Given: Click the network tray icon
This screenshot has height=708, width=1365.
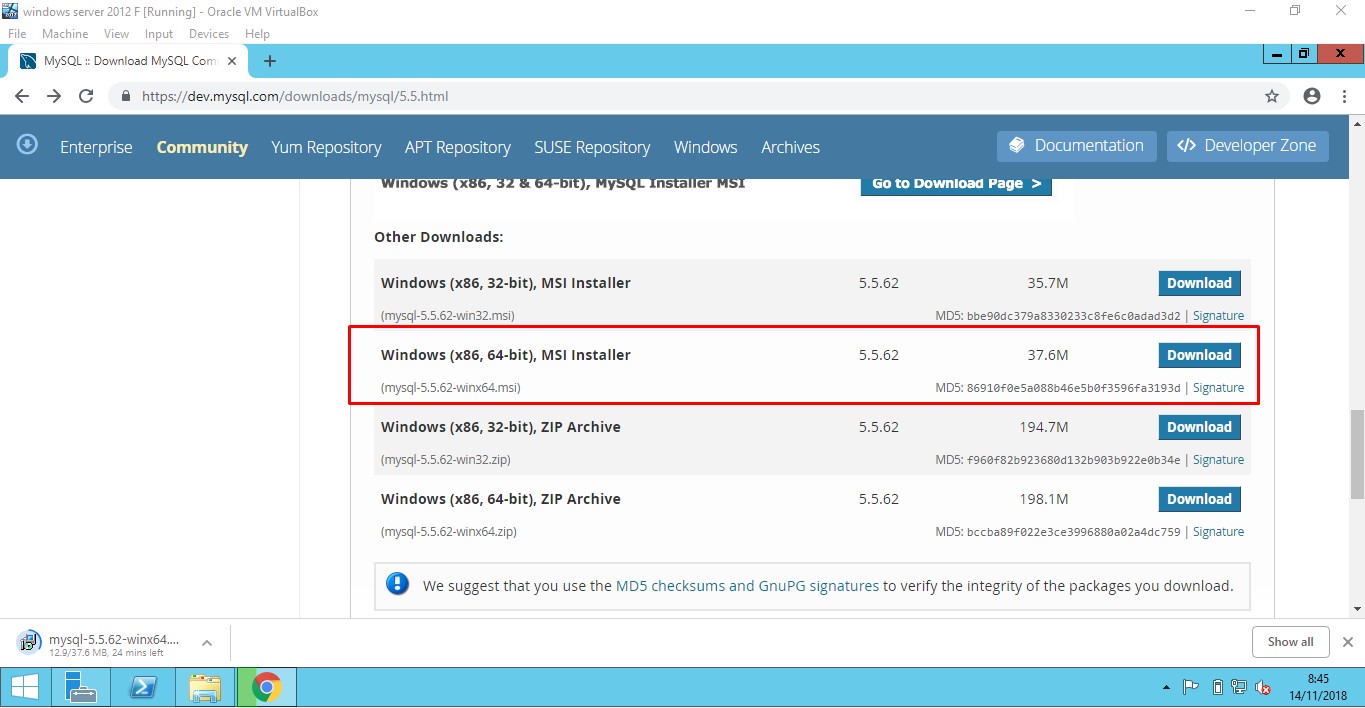Looking at the screenshot, I should (1240, 688).
